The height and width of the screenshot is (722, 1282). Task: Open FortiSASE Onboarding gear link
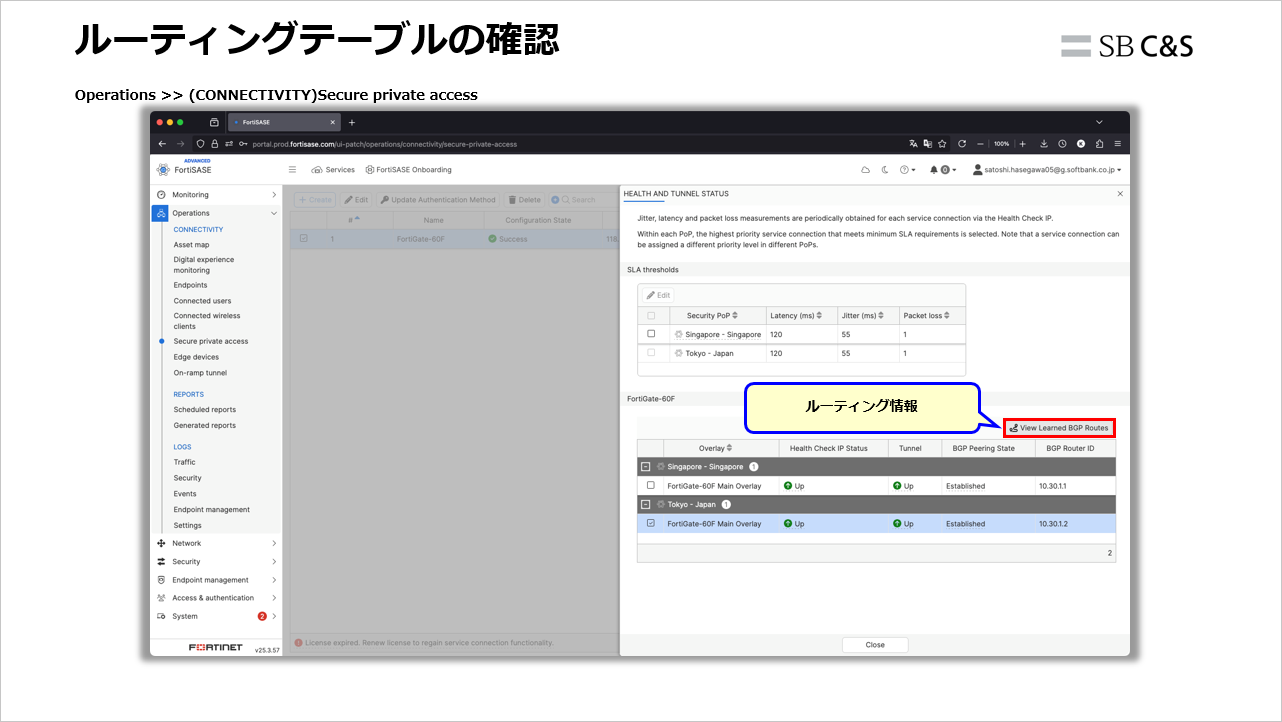click(408, 170)
